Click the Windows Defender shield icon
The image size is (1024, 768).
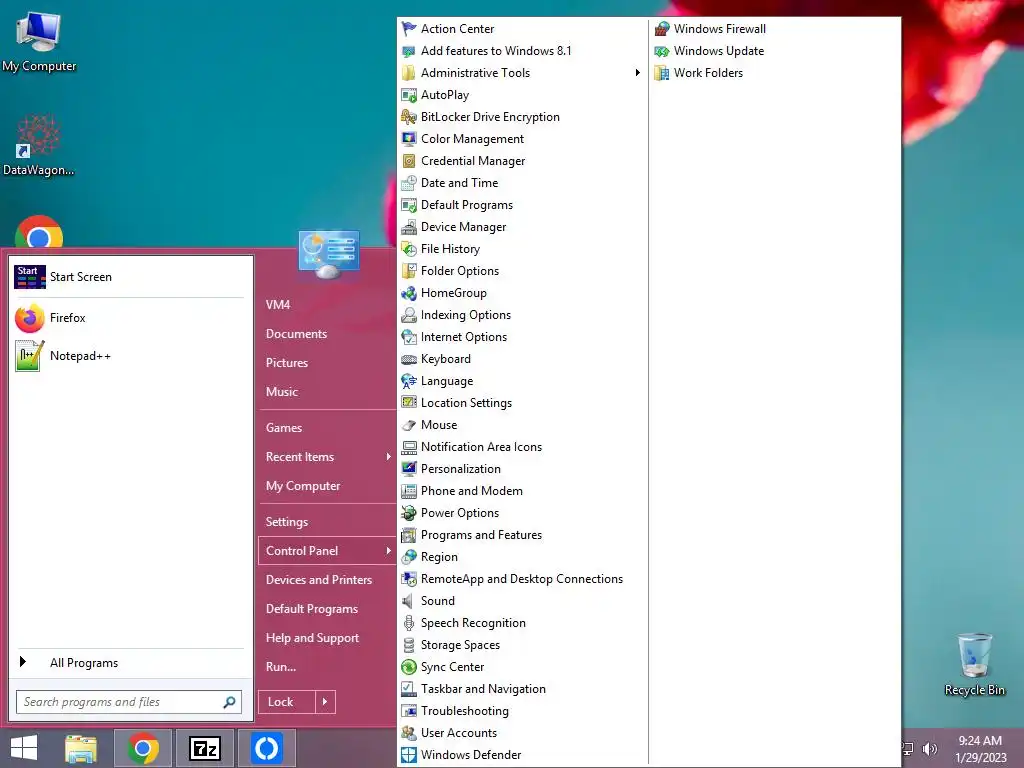click(x=409, y=754)
